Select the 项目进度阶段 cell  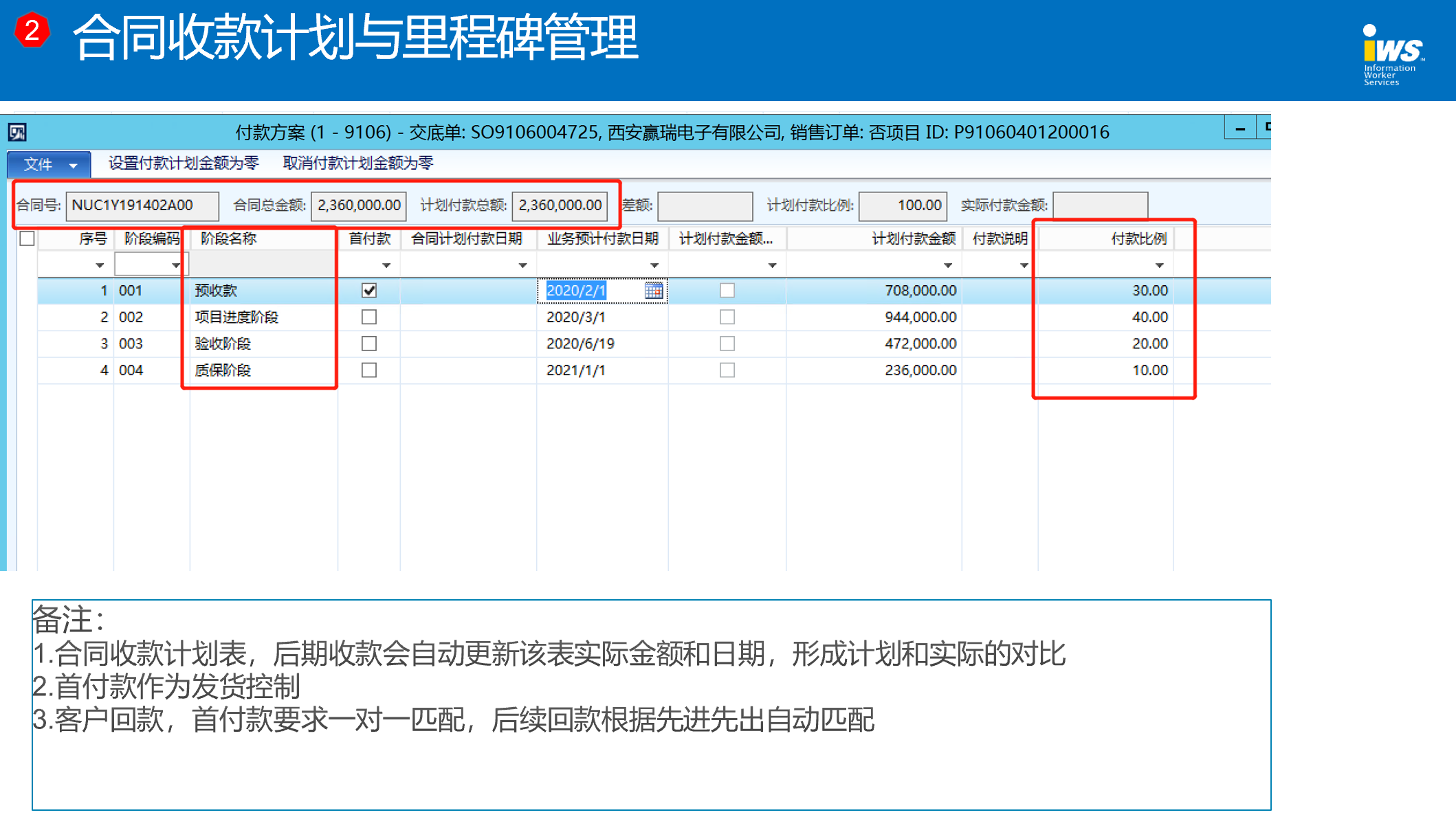263,317
